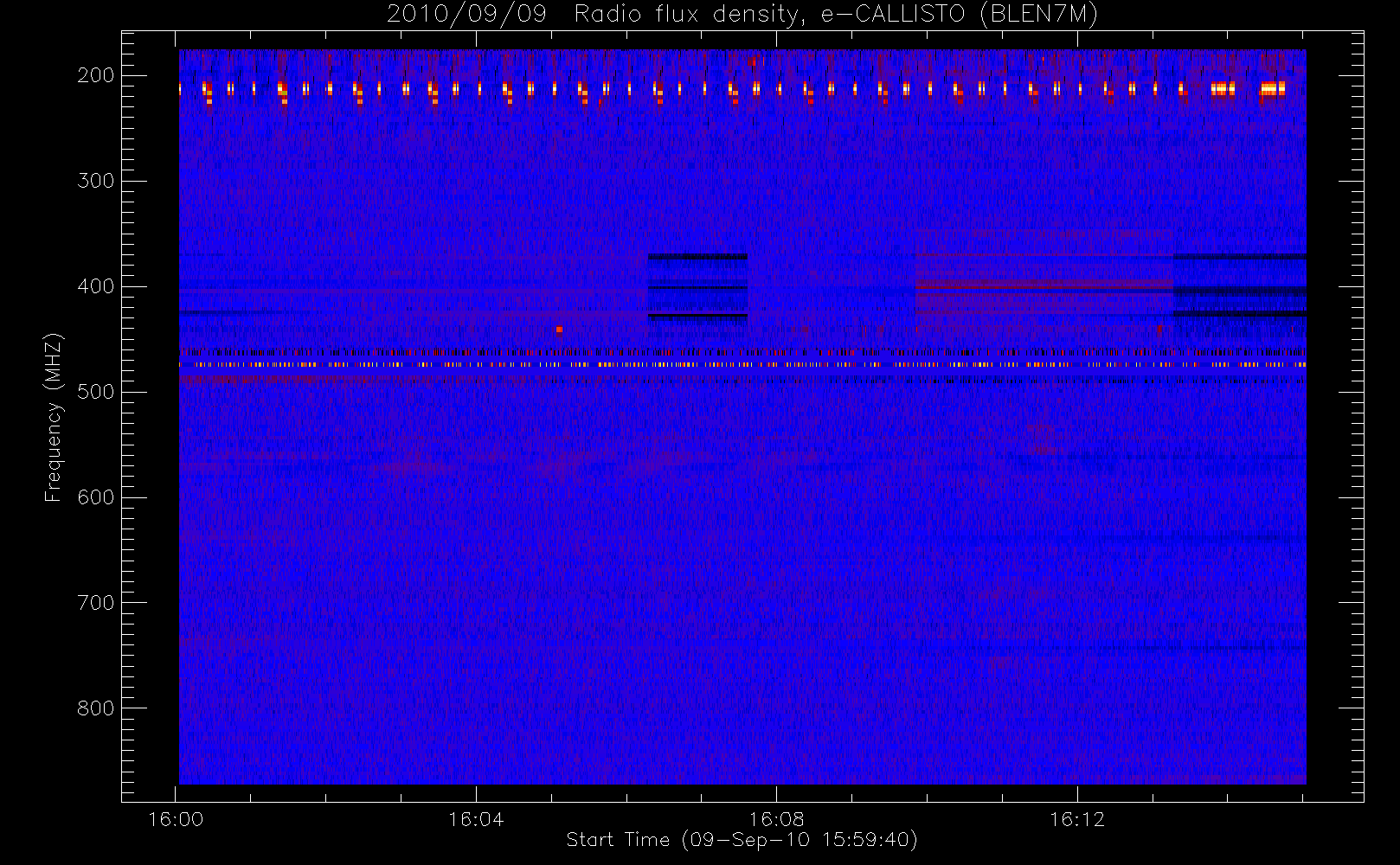Click the 16:08 time axis label
Viewport: 1400px width, 865px height.
(x=776, y=819)
